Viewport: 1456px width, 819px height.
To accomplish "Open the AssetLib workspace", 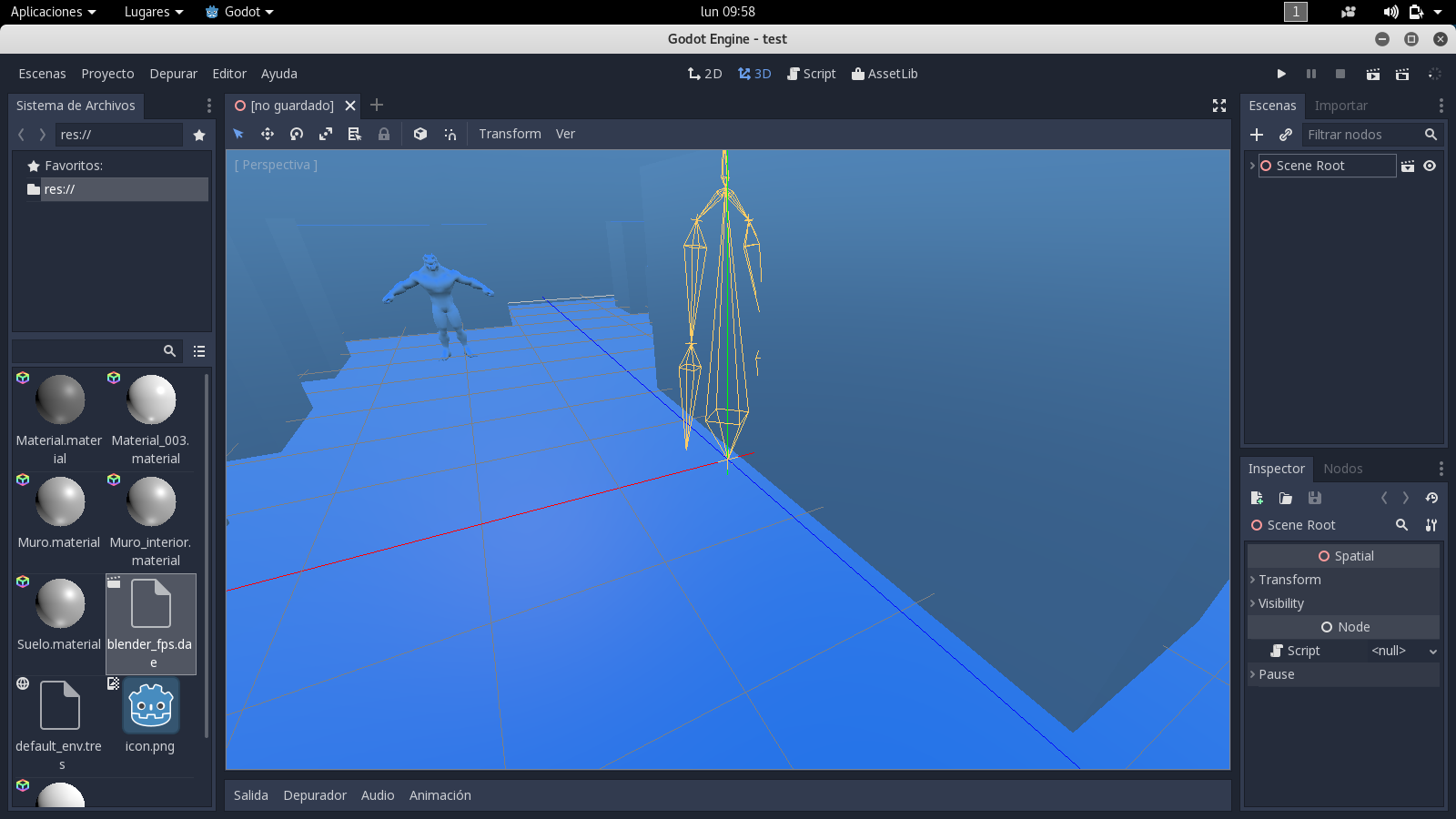I will [885, 74].
